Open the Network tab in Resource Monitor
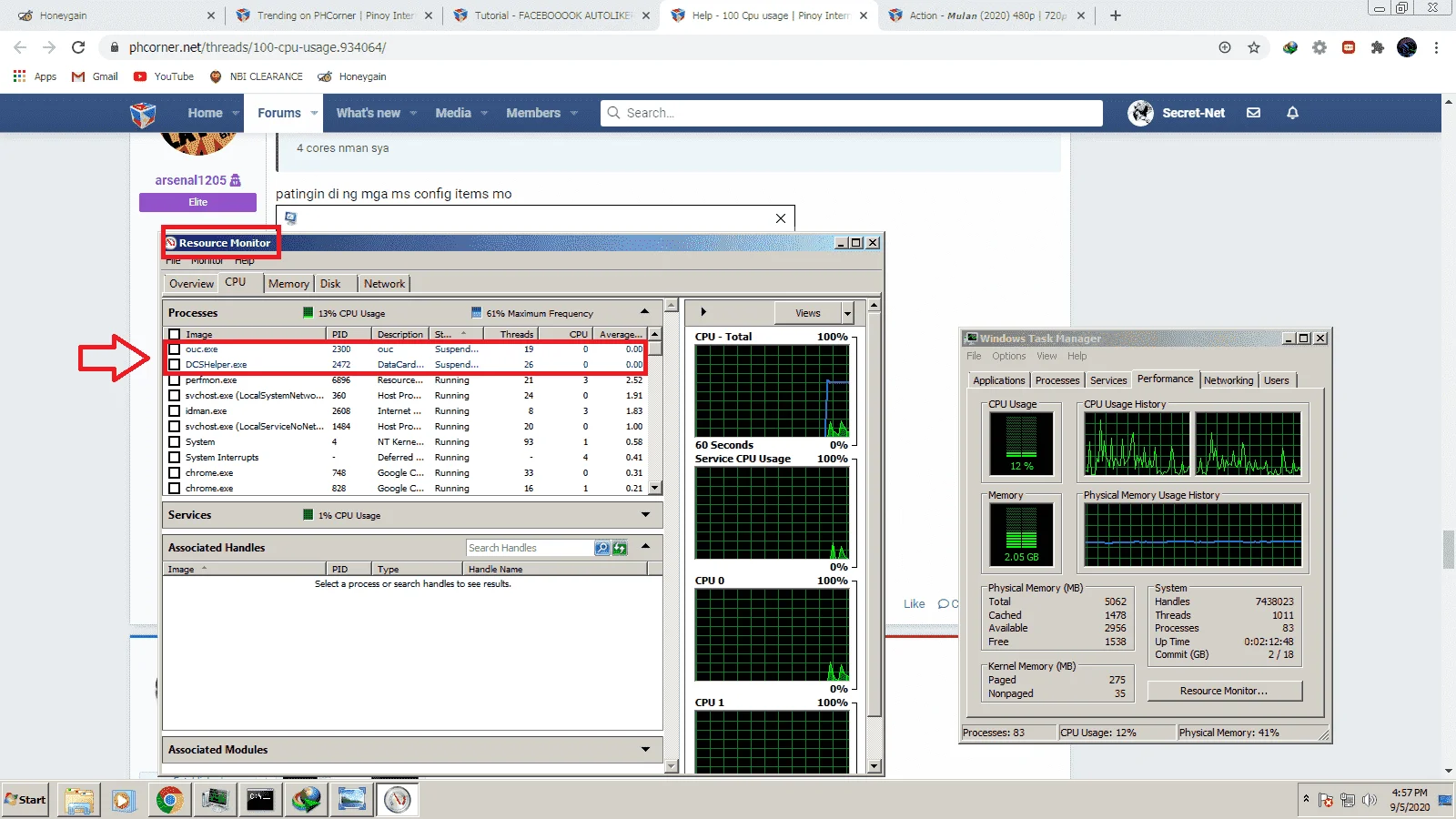The image size is (1456, 819). point(384,284)
